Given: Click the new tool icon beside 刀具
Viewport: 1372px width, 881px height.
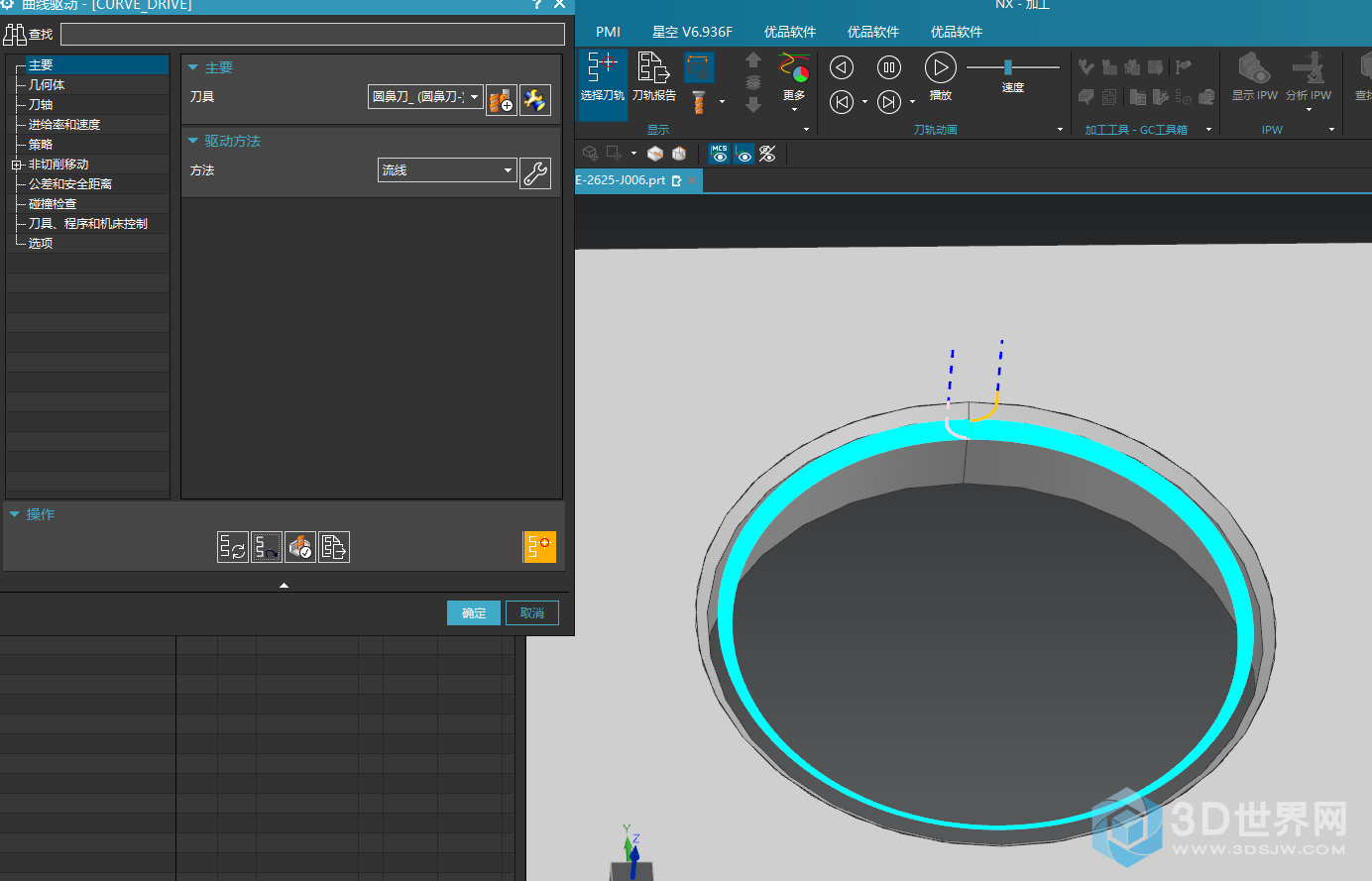Looking at the screenshot, I should coord(502,99).
